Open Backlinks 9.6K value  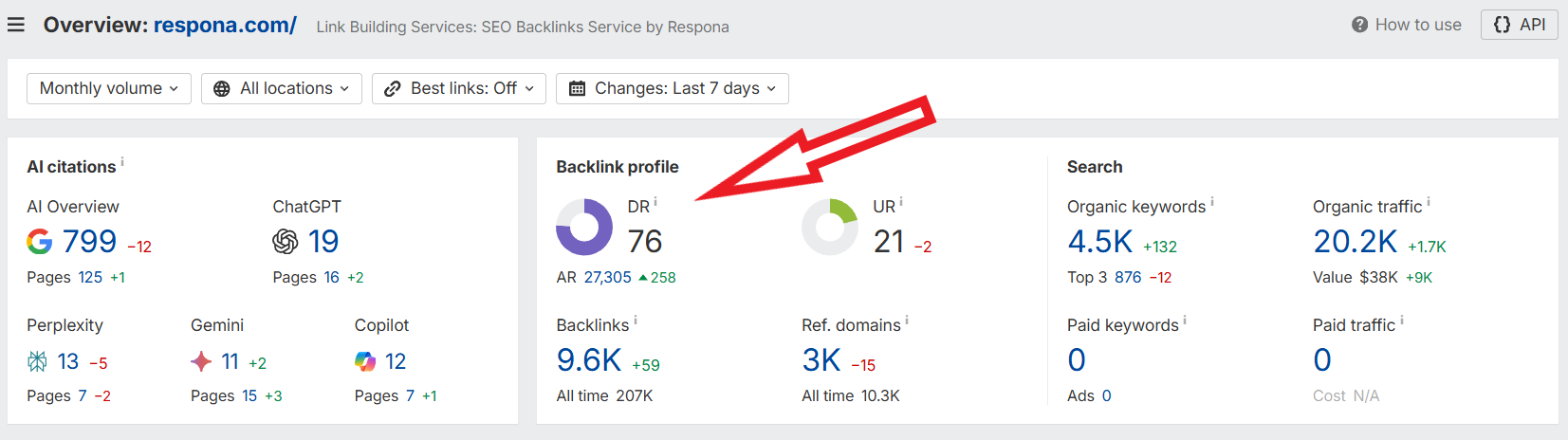point(589,360)
